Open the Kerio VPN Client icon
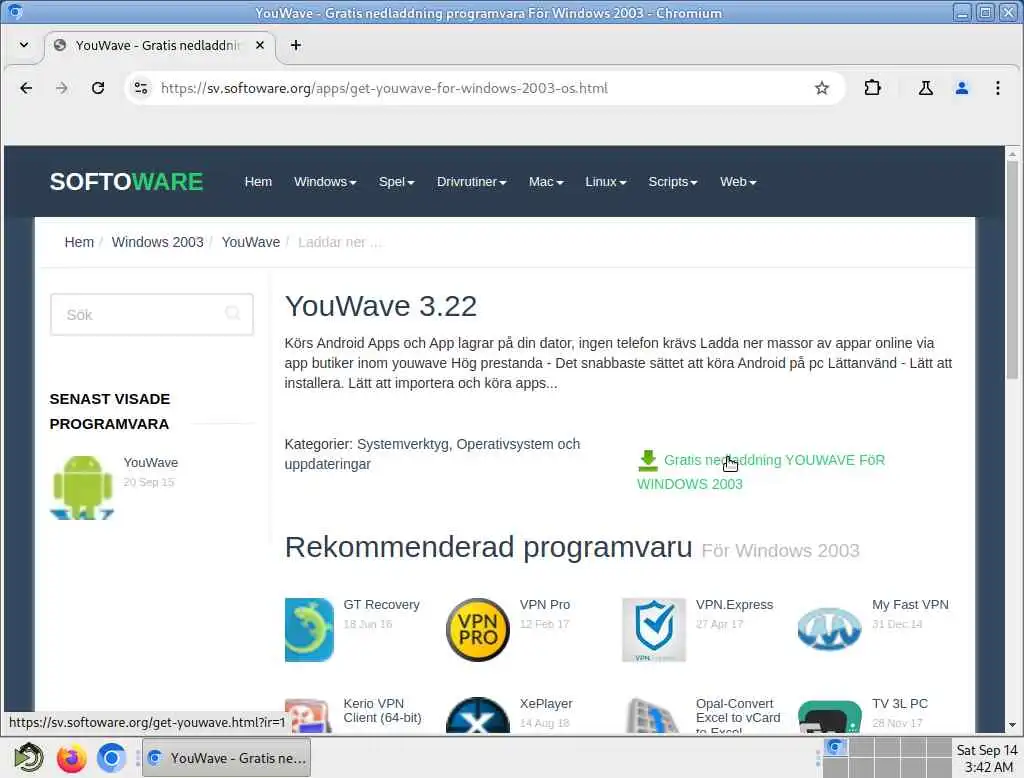The image size is (1024, 778). click(310, 715)
